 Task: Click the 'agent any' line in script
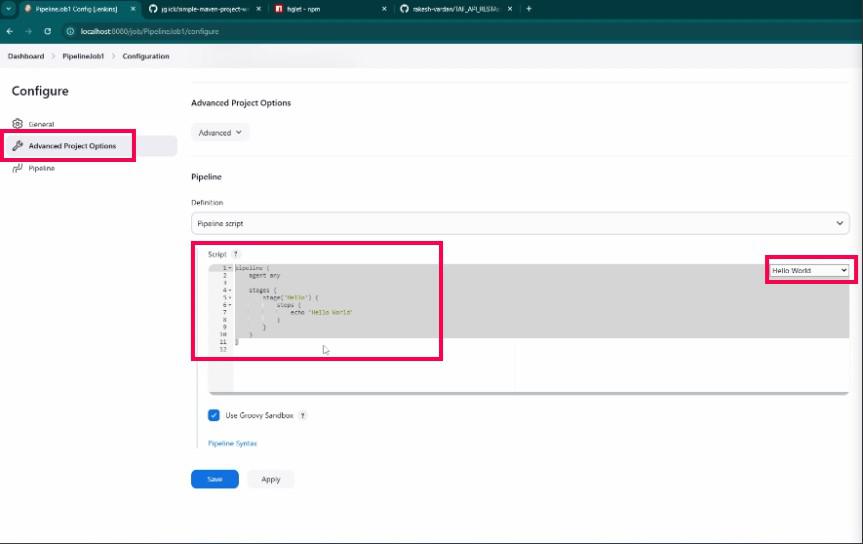click(264, 275)
